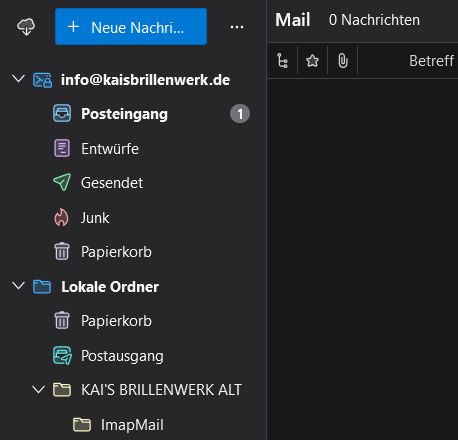Click the Junk flame icon
The width and height of the screenshot is (458, 440).
(62, 217)
